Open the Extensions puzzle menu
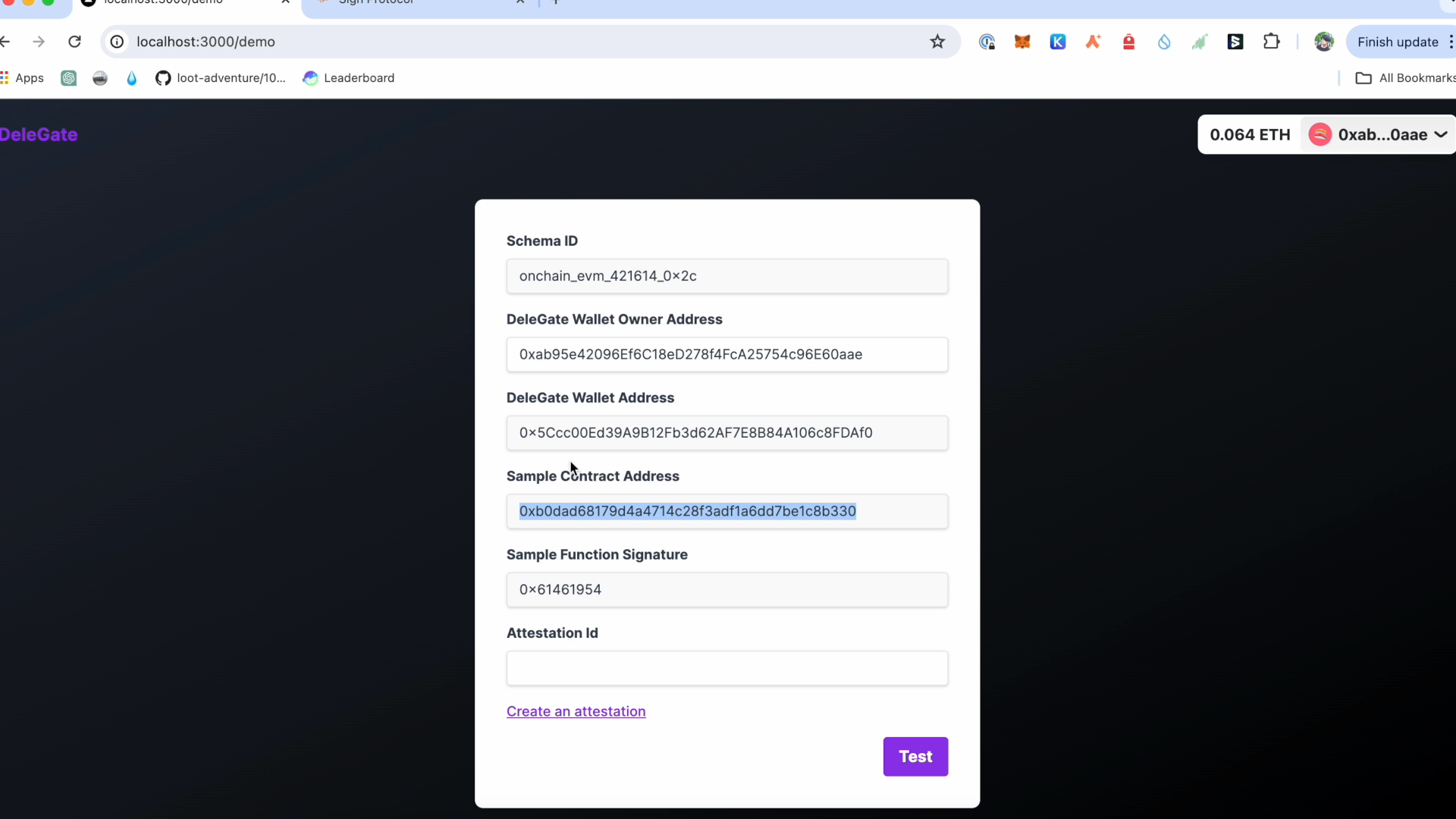This screenshot has height=819, width=1456. tap(1272, 42)
